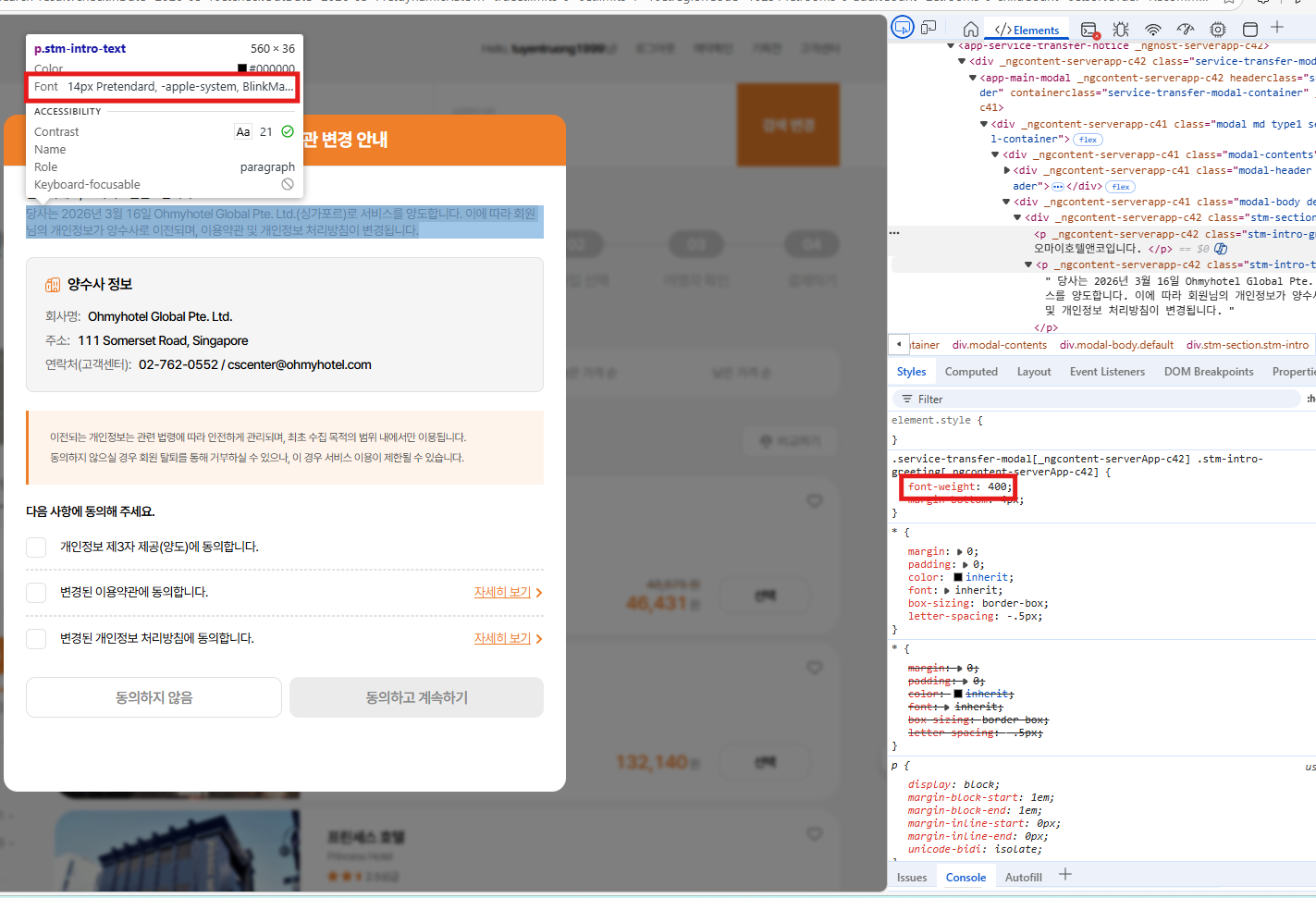The width and height of the screenshot is (1316, 898).
Task: Click the flex badge beside l-container
Action: click(x=1088, y=140)
